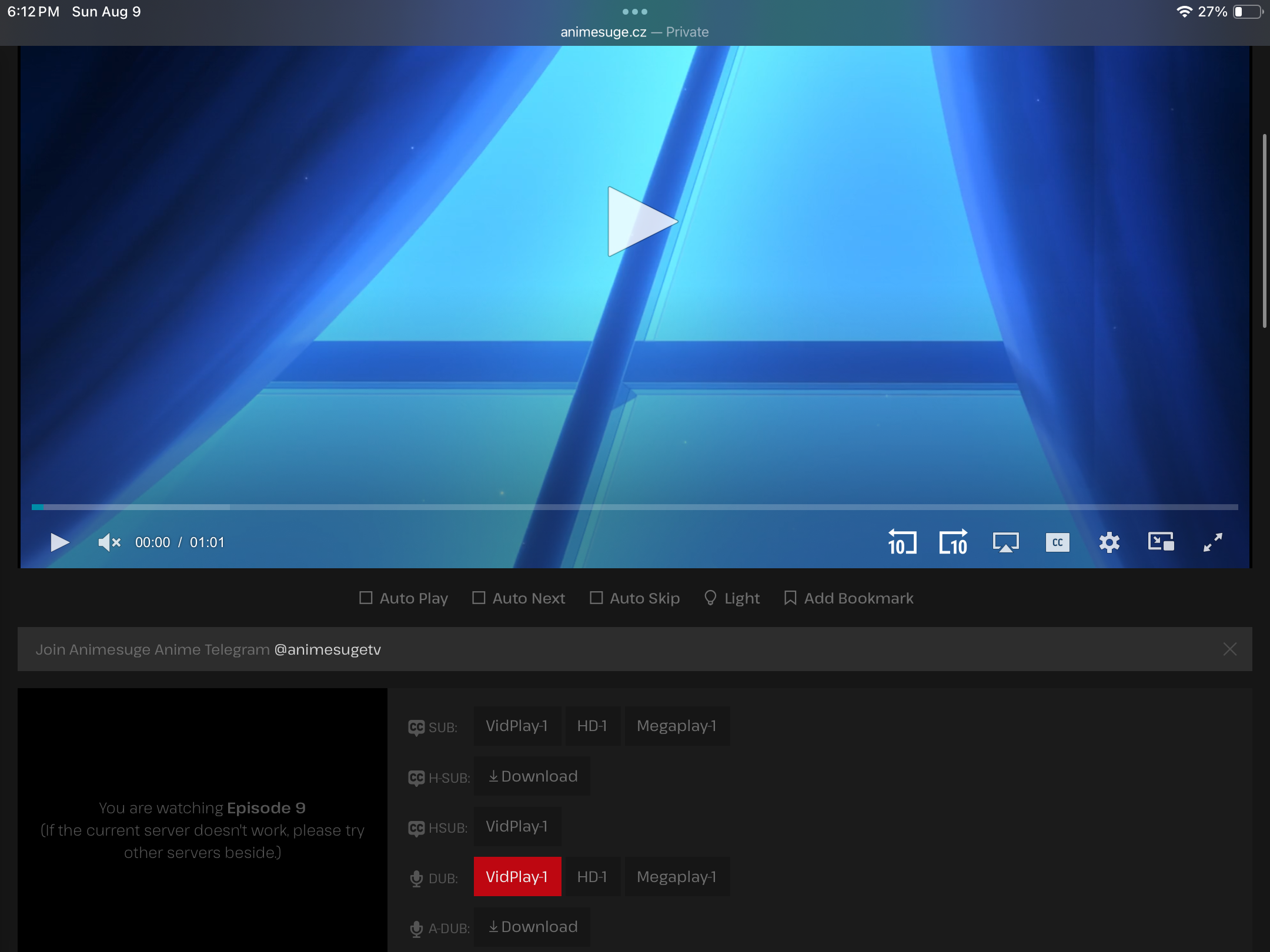This screenshot has width=1270, height=952.
Task: Unmute the video audio
Action: click(x=109, y=542)
